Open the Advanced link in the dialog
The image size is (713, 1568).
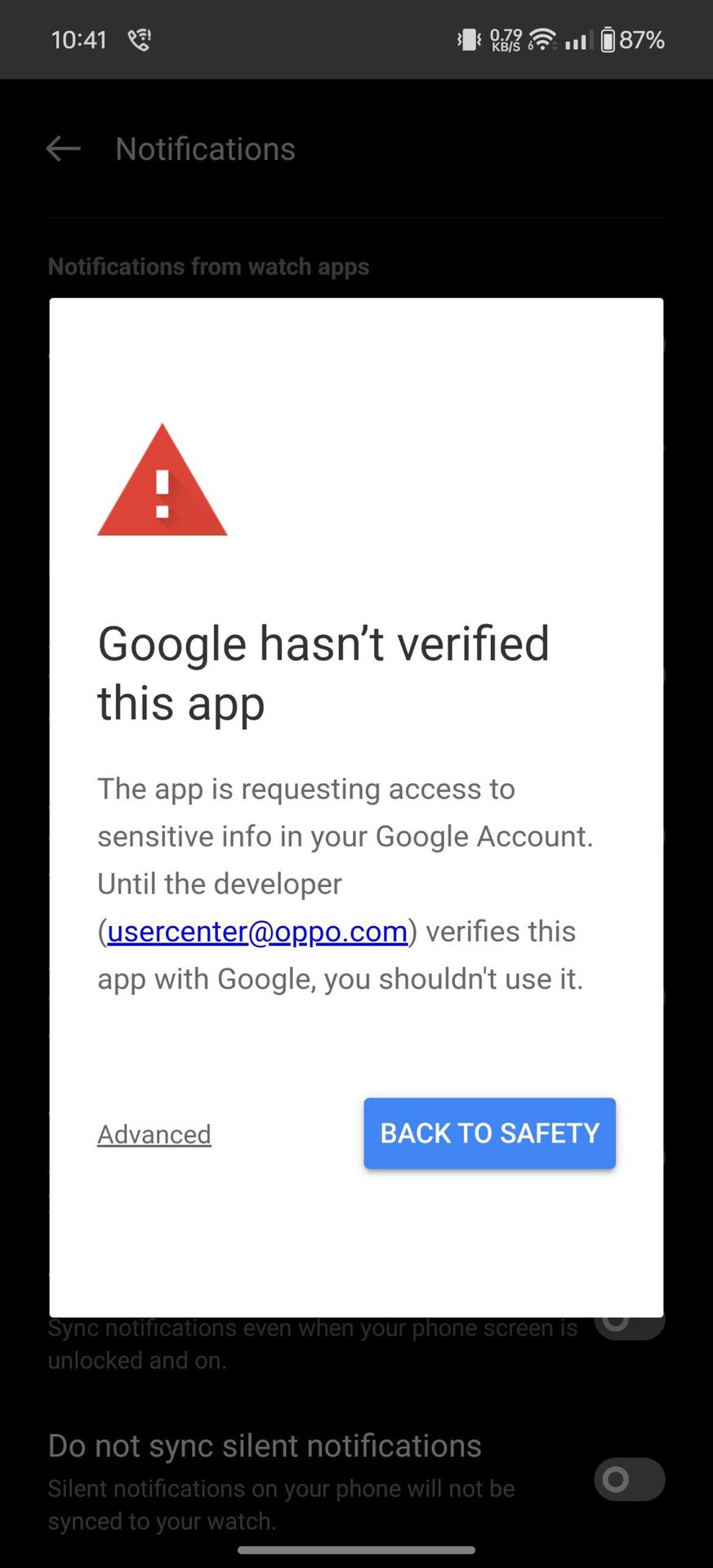tap(154, 1134)
